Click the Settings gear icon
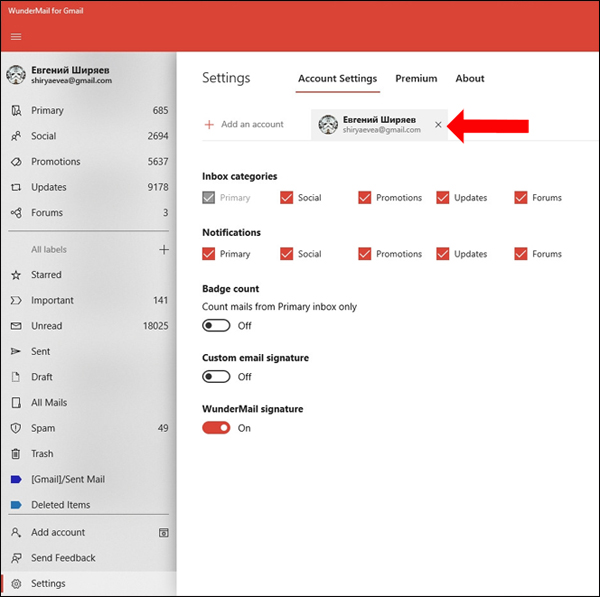600x597 pixels. pos(16,584)
